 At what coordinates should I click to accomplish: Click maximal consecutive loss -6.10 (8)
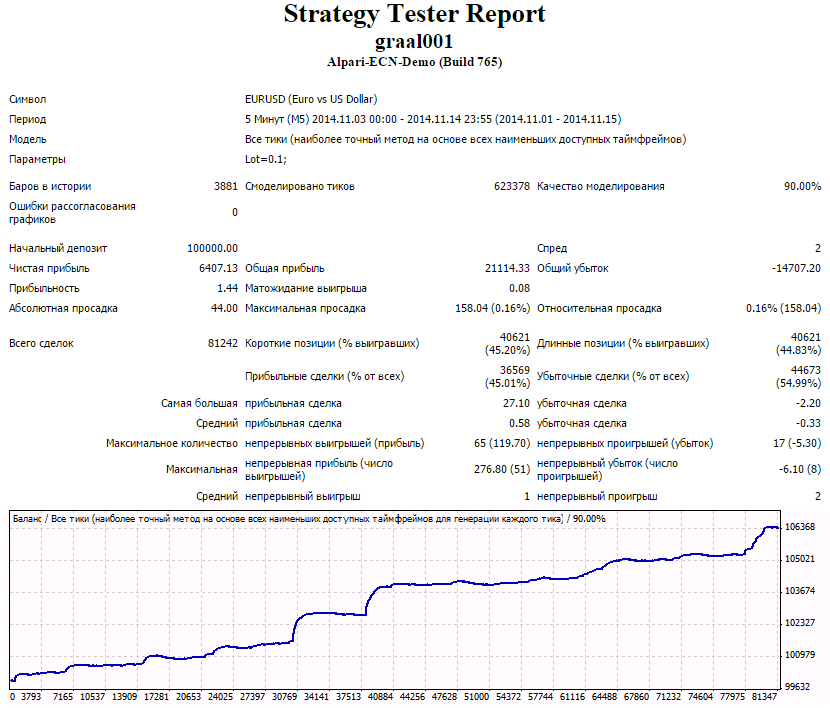click(x=799, y=469)
